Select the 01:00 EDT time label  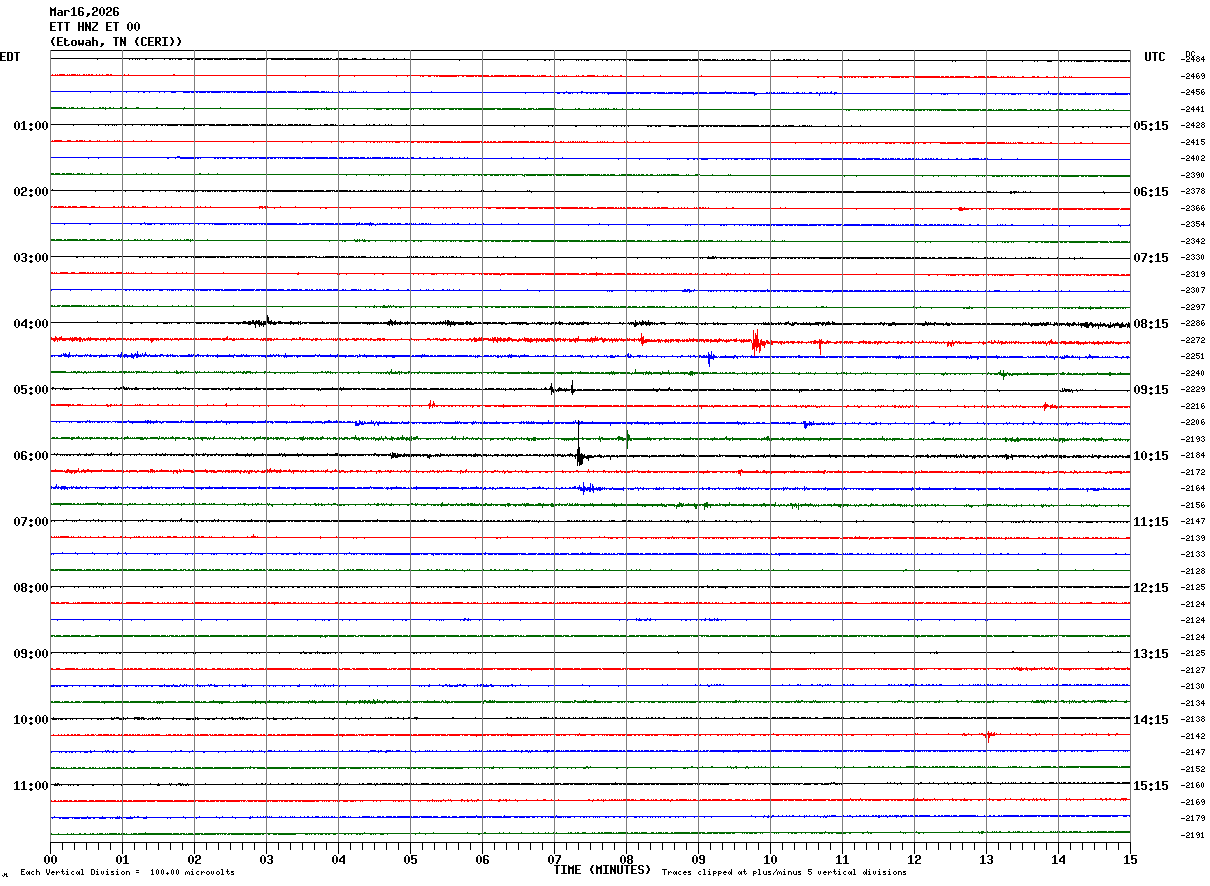click(31, 126)
